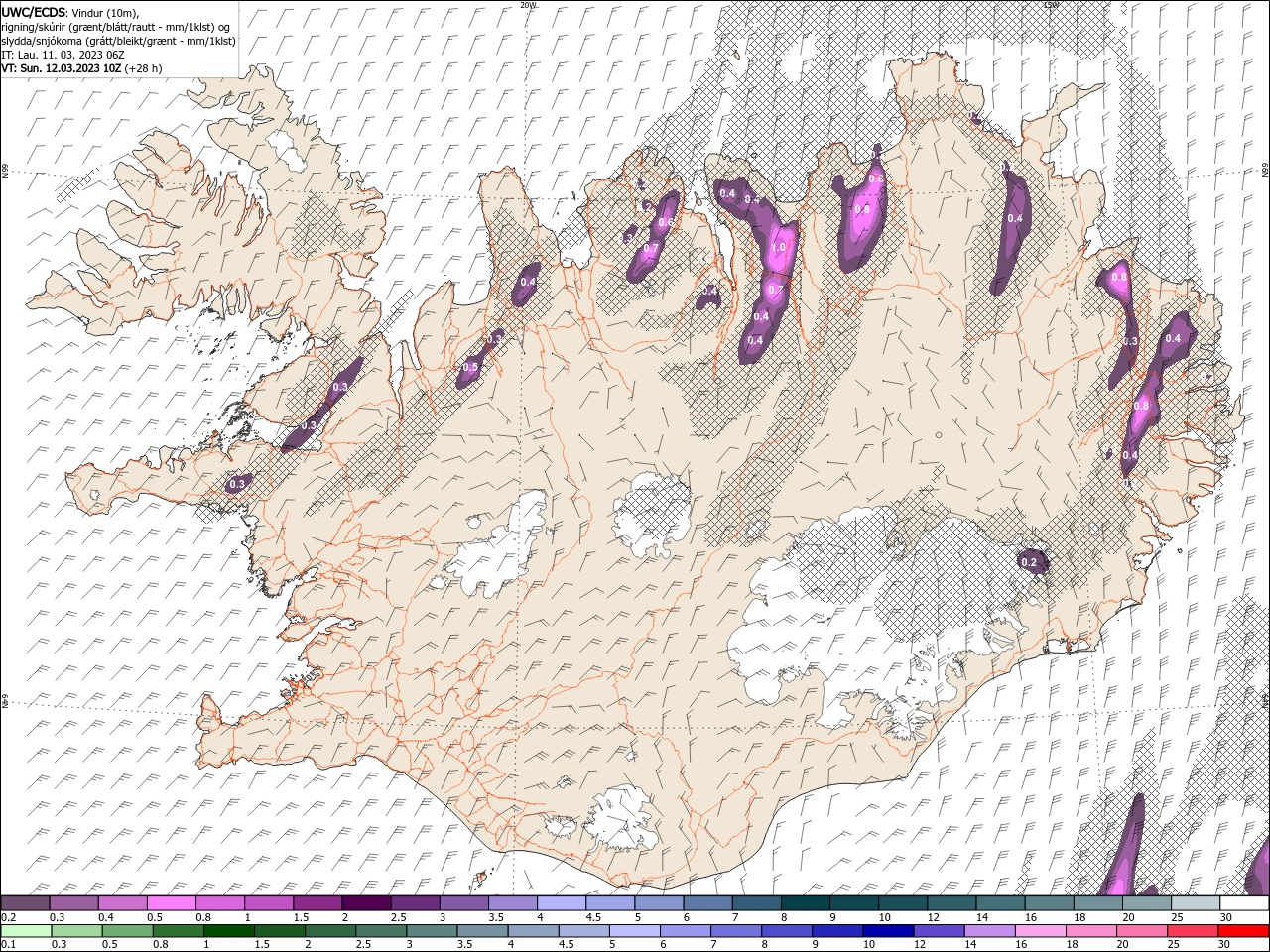Click the 'rigning/skúrir' legend description line
1270x952 pixels.
point(116,27)
